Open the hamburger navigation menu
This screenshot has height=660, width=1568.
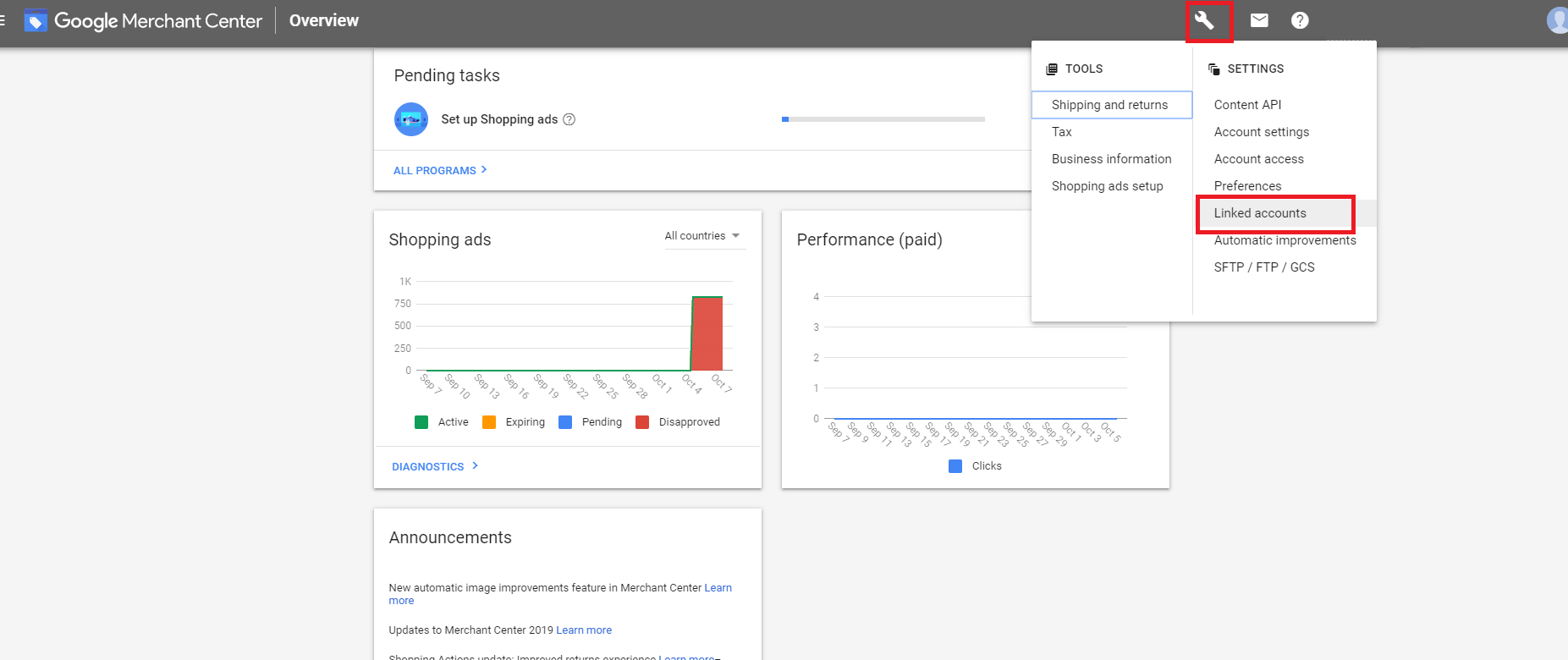pyautogui.click(x=3, y=20)
